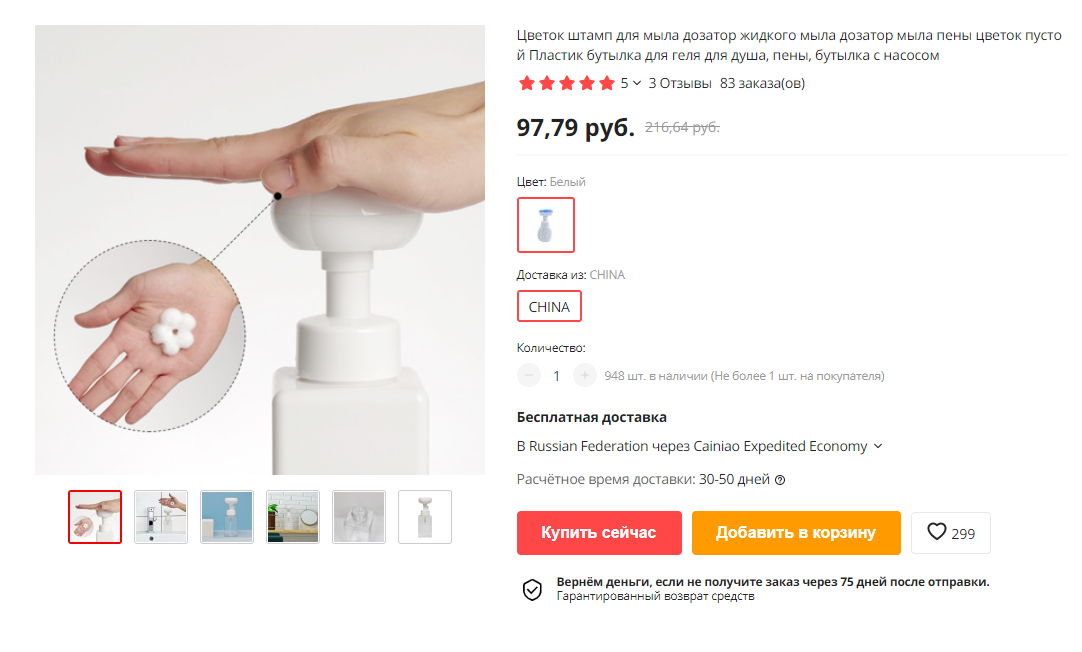Image resolution: width=1082 pixels, height=652 pixels.
Task: Increase quantity with the plus button
Action: (584, 376)
